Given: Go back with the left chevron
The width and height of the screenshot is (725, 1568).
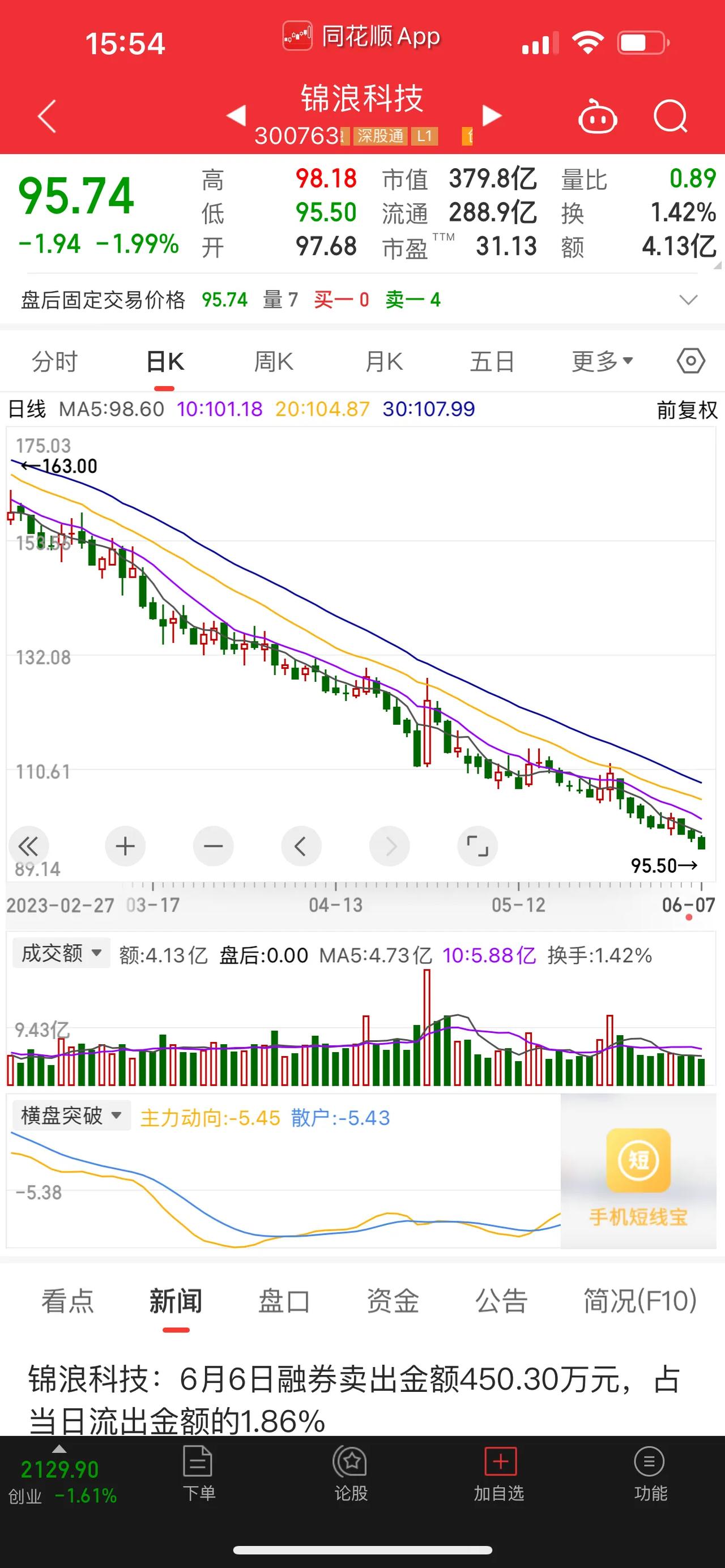Looking at the screenshot, I should (x=47, y=116).
